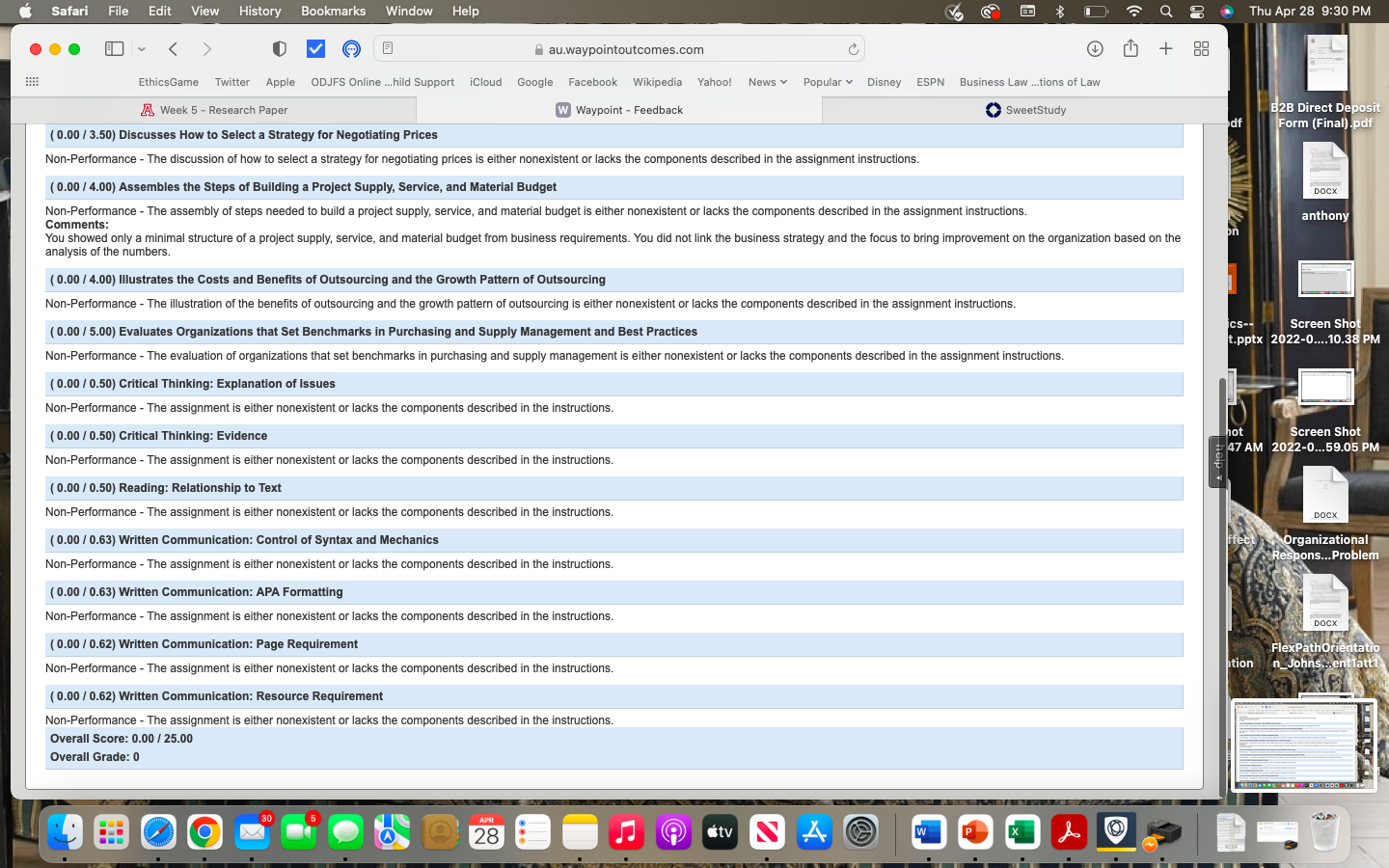Select B2B Direct Deposit Form desktop file
Viewport: 1389px width, 868px height.
click(1325, 83)
